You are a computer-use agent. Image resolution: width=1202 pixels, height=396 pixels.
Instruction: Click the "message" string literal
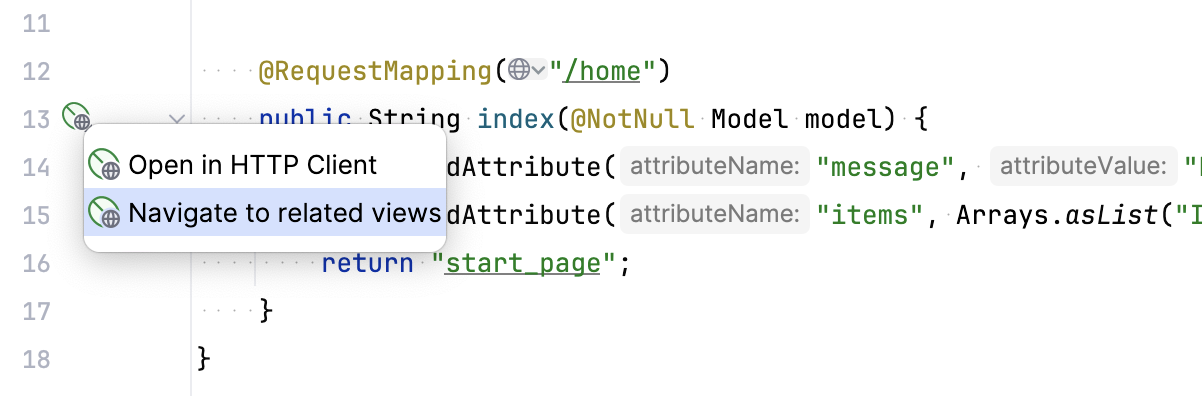point(886,167)
